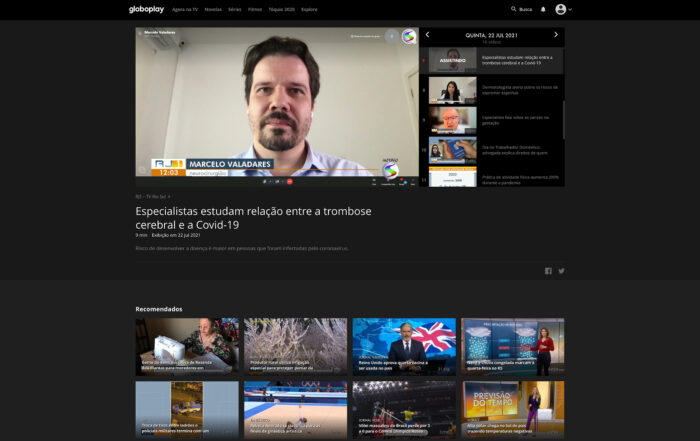Click the playlist scrollbar
The image size is (700, 441).
pos(564,120)
